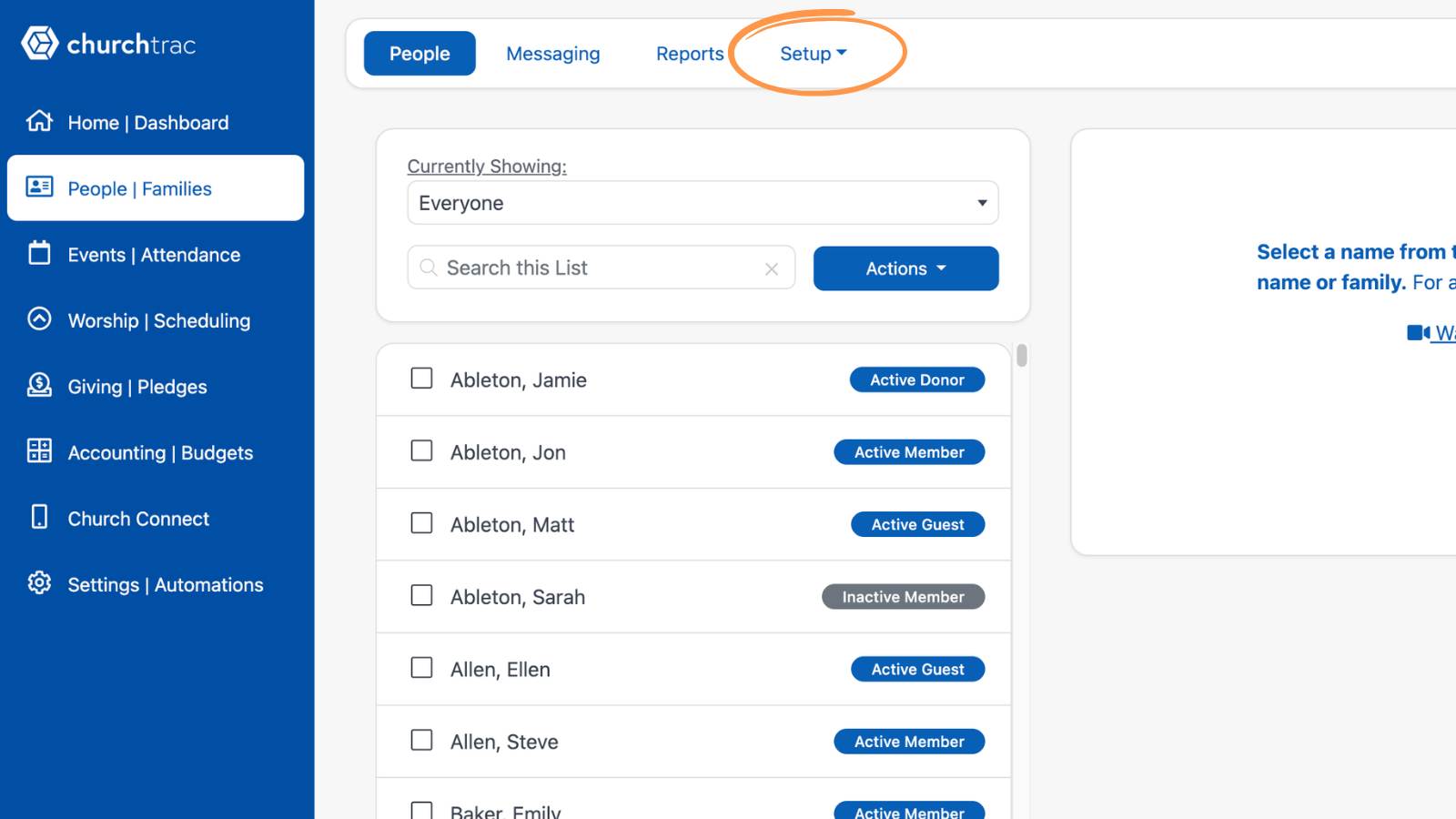Image resolution: width=1456 pixels, height=819 pixels.
Task: Click the Home house icon
Action: [39, 120]
